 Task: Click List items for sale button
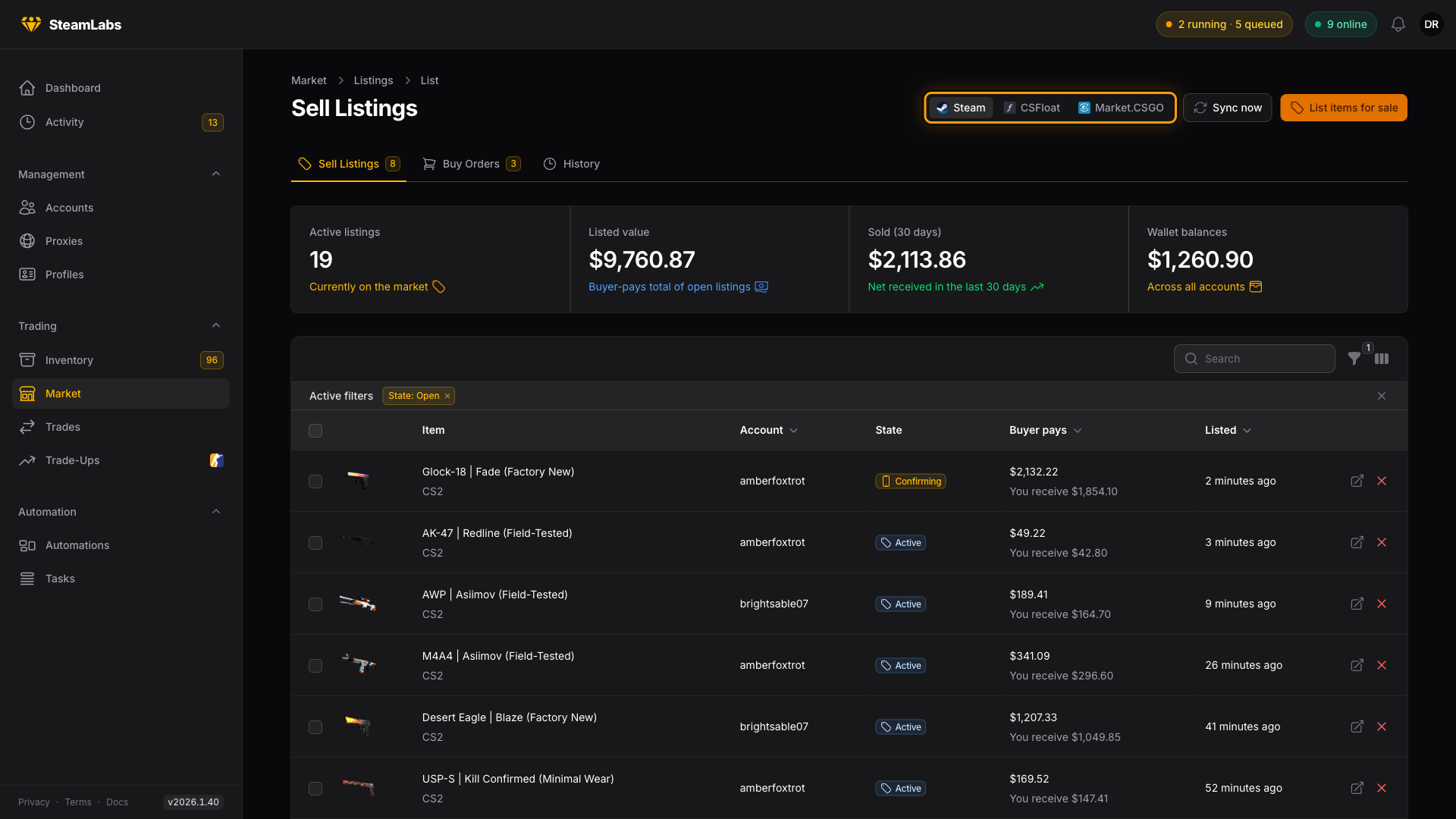point(1344,108)
